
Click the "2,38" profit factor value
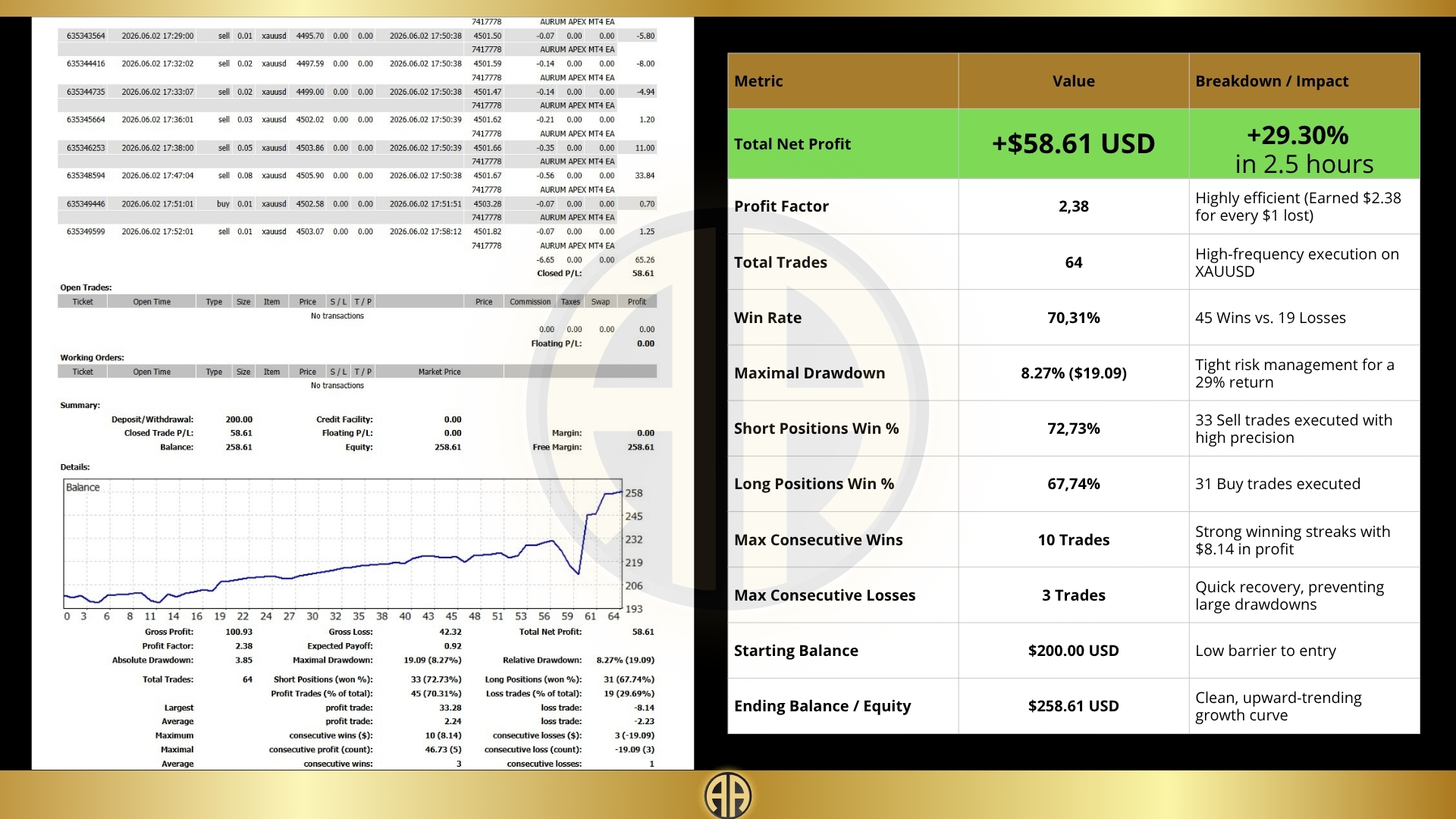pos(1073,206)
